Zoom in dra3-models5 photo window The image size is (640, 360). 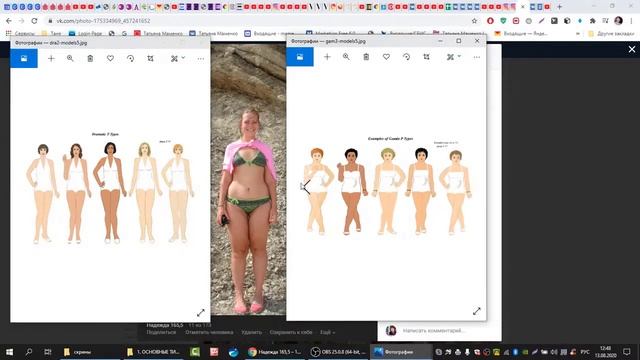click(70, 58)
